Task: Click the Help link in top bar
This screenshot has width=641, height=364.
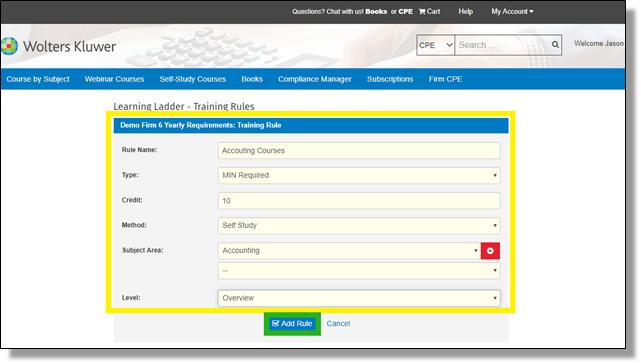Action: [465, 11]
